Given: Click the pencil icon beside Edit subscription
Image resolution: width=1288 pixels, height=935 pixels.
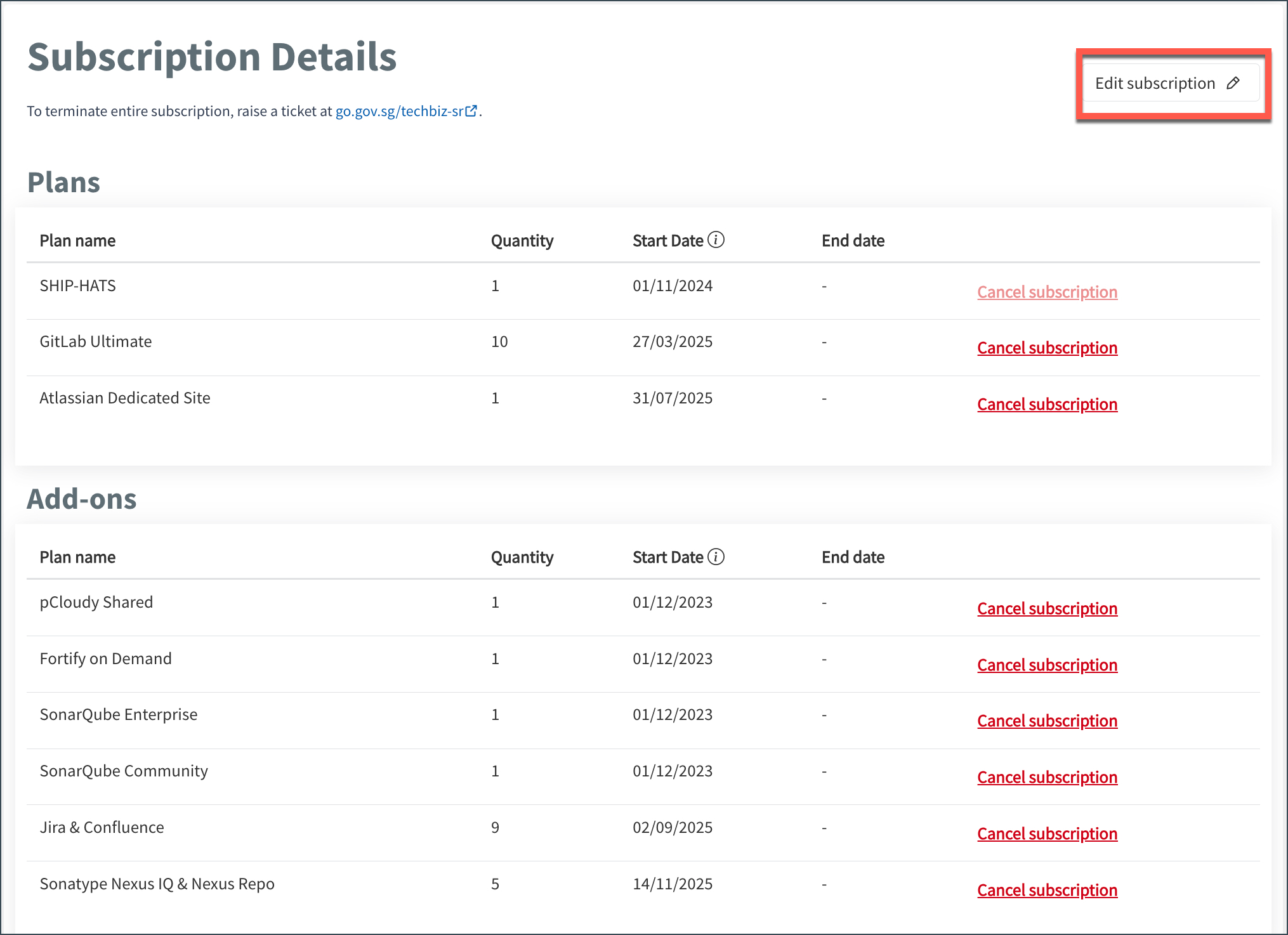Looking at the screenshot, I should point(1233,83).
